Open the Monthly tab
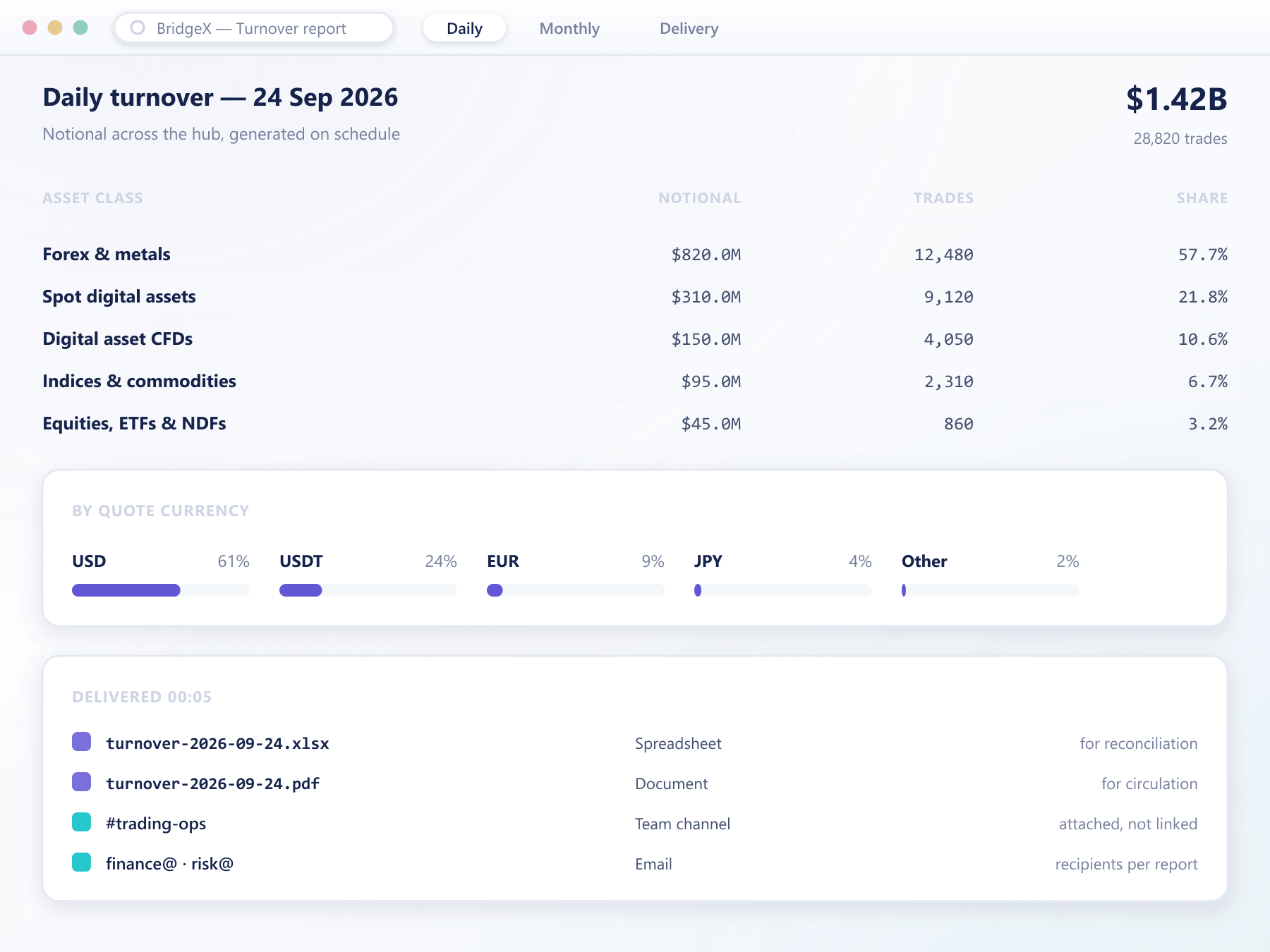This screenshot has height=952, width=1270. tap(569, 28)
